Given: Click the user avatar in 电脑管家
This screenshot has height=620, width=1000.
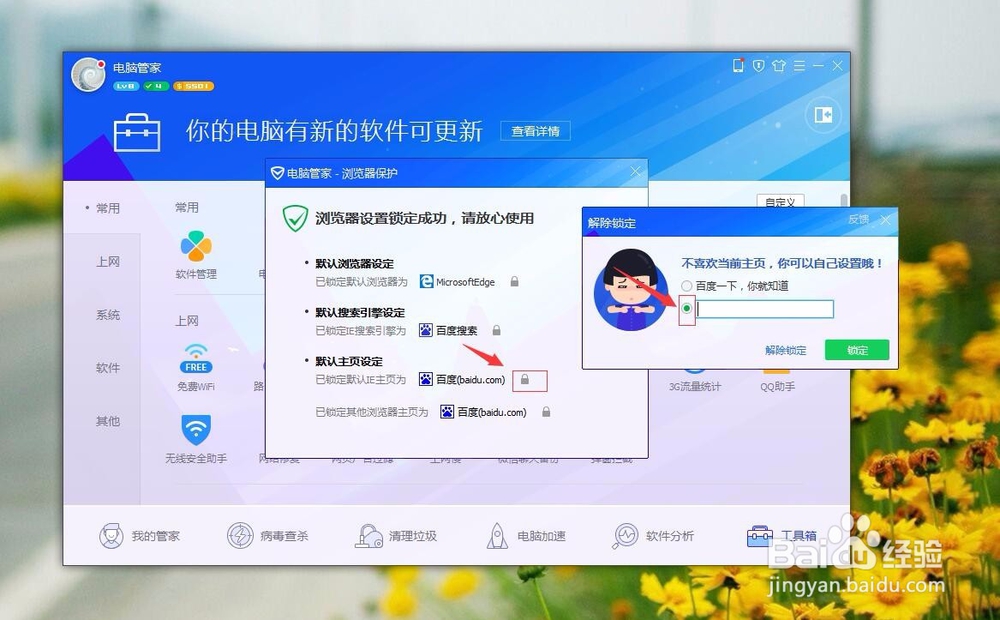Looking at the screenshot, I should [89, 75].
